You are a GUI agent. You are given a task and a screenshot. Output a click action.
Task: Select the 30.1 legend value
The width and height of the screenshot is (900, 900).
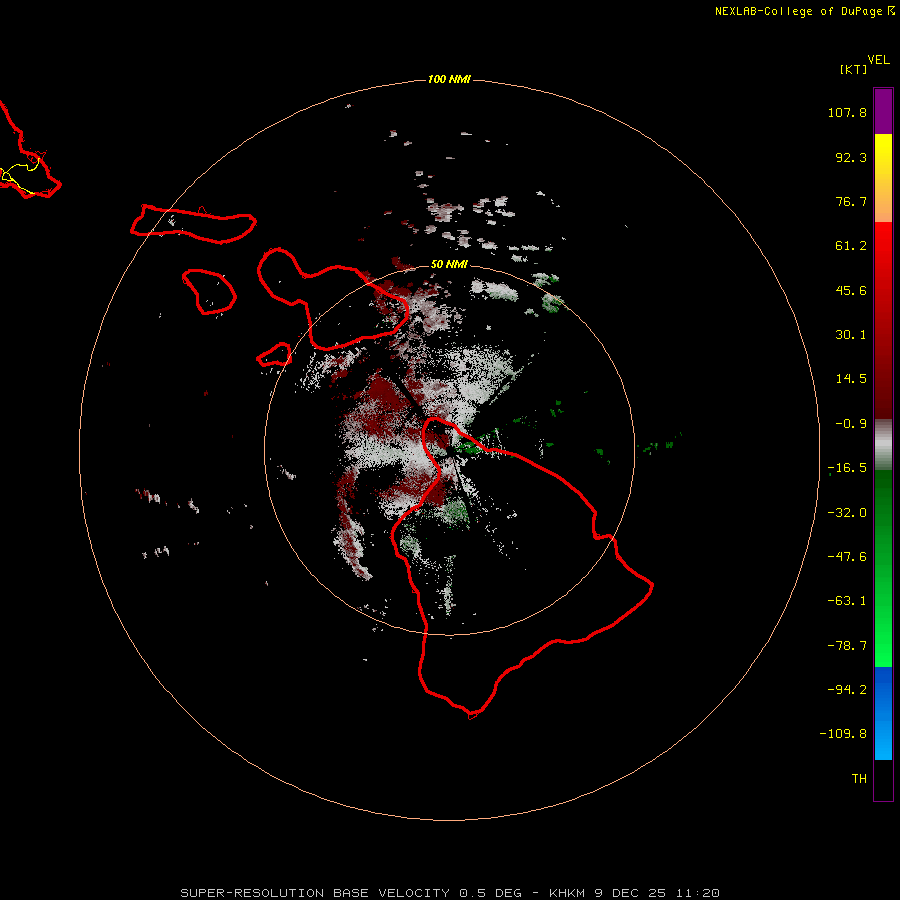point(851,335)
